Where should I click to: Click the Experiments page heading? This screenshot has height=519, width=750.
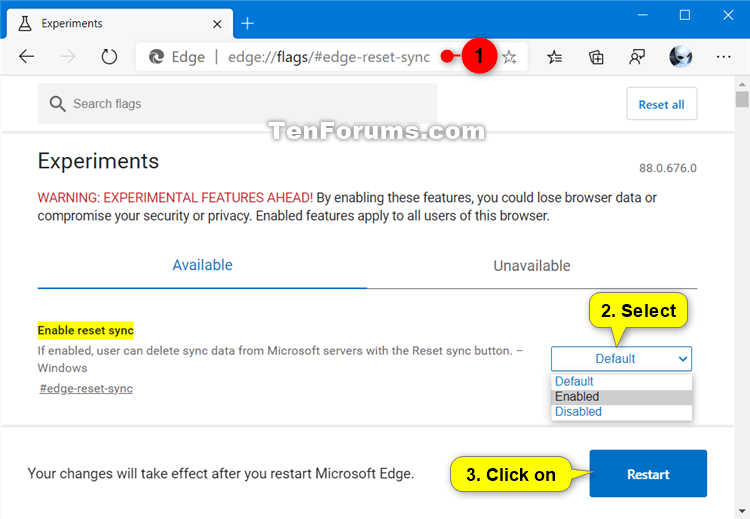(98, 161)
